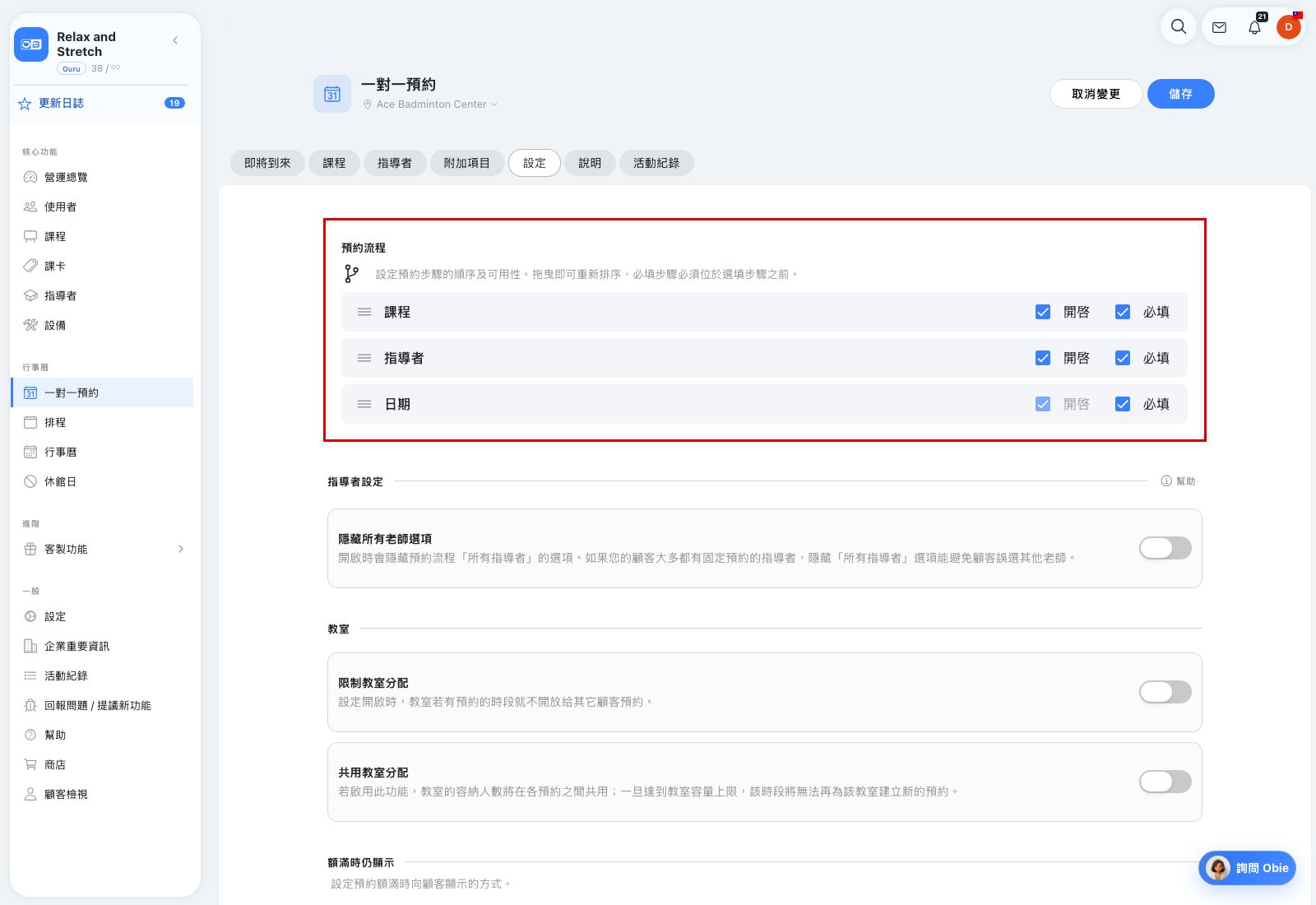Click 取消變更 button

pyautogui.click(x=1096, y=94)
